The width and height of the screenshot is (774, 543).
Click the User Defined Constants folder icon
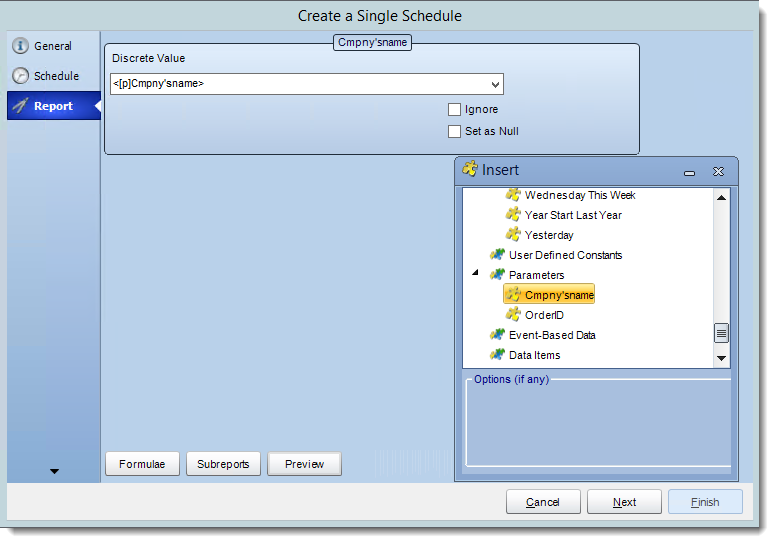coord(498,255)
